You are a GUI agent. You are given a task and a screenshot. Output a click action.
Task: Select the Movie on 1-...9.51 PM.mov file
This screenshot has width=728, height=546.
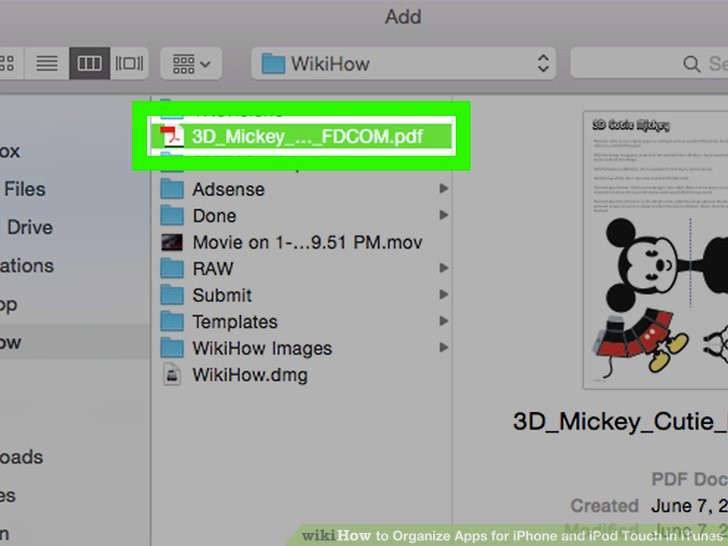(301, 242)
